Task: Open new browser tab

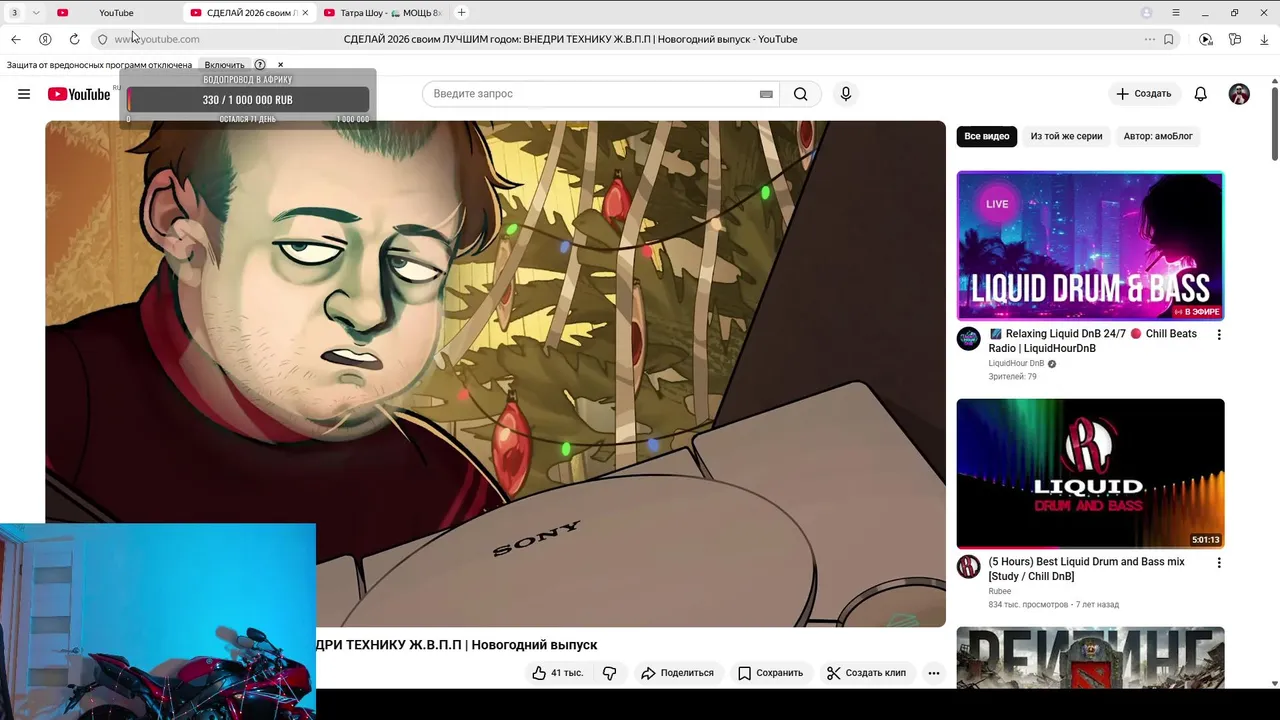Action: tap(461, 13)
